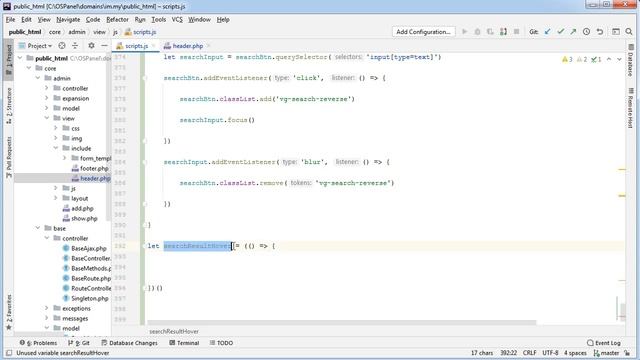Select BaseAjax.php in the Project tree

tap(89, 248)
